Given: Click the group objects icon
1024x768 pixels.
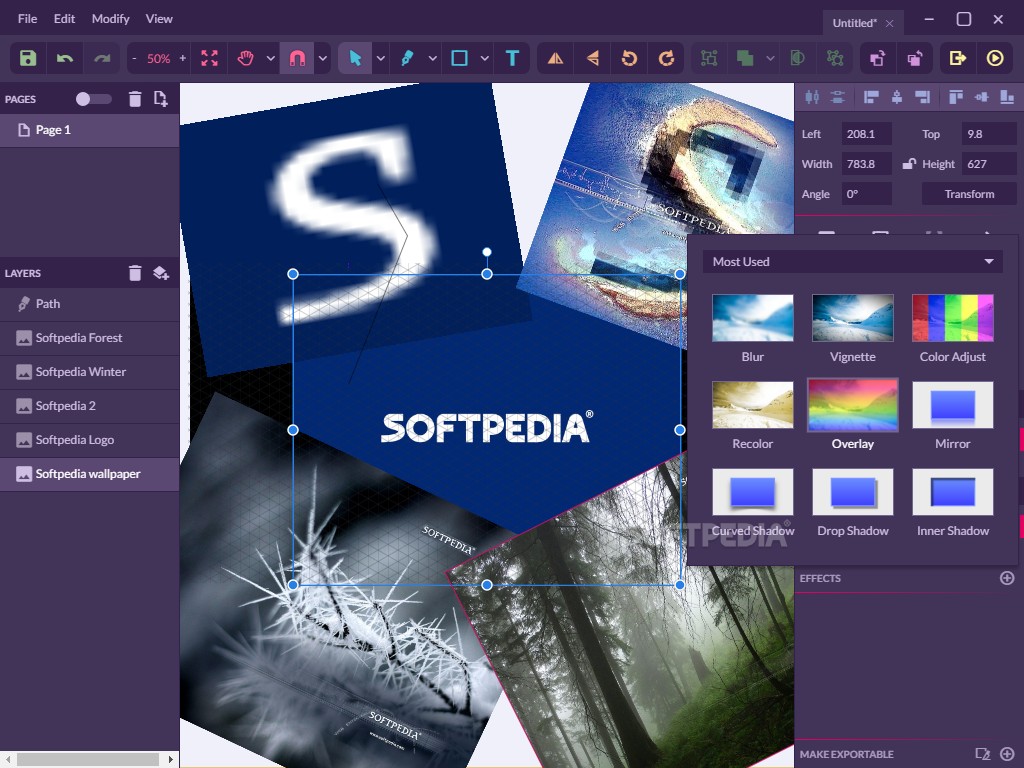Looking at the screenshot, I should click(709, 58).
